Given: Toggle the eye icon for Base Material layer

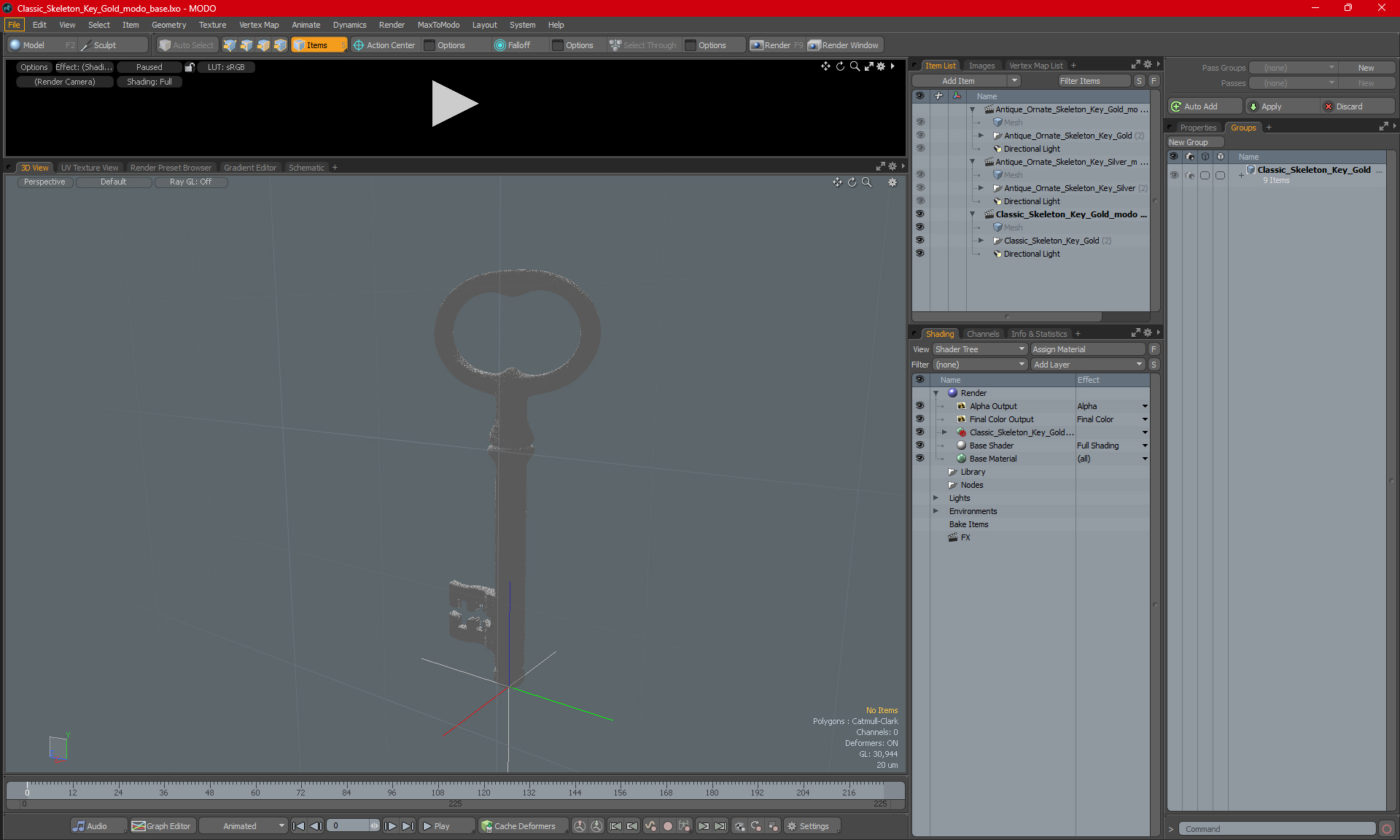Looking at the screenshot, I should click(920, 458).
